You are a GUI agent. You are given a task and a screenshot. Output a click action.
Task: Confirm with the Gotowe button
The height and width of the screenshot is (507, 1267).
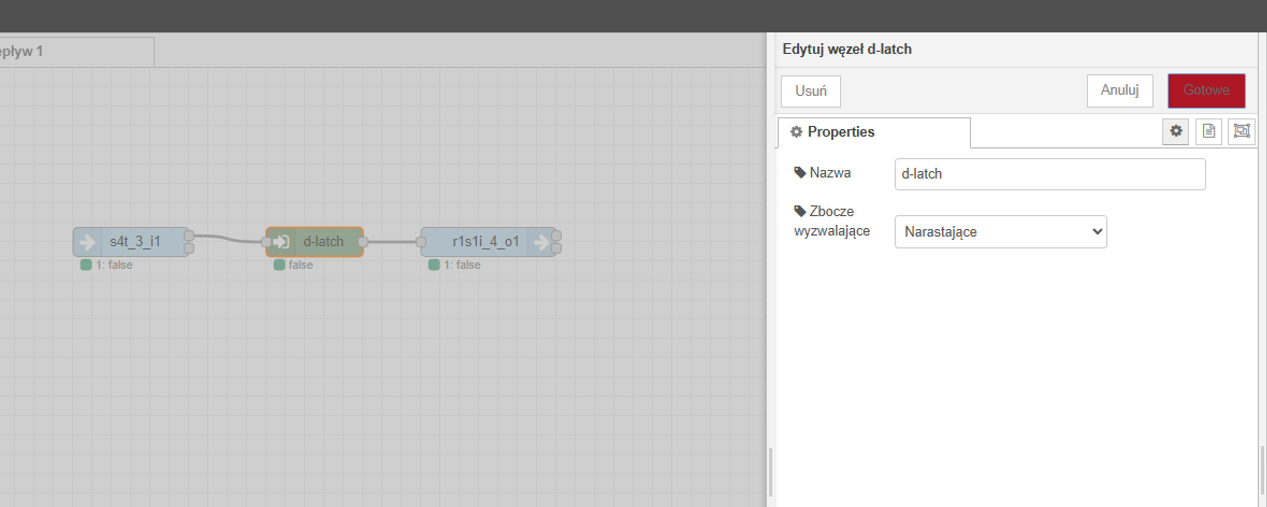click(1206, 90)
